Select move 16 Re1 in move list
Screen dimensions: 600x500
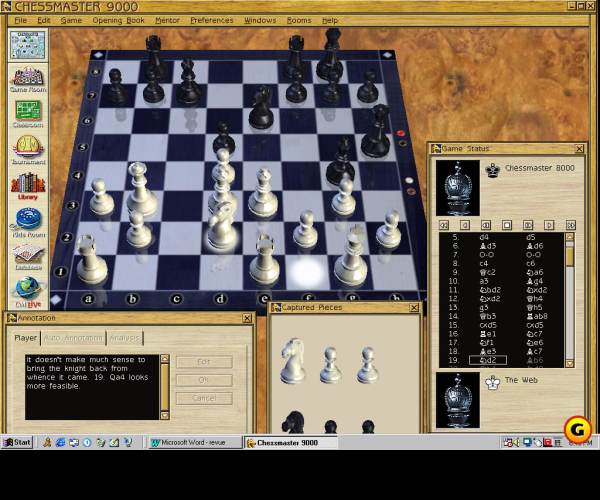point(488,334)
